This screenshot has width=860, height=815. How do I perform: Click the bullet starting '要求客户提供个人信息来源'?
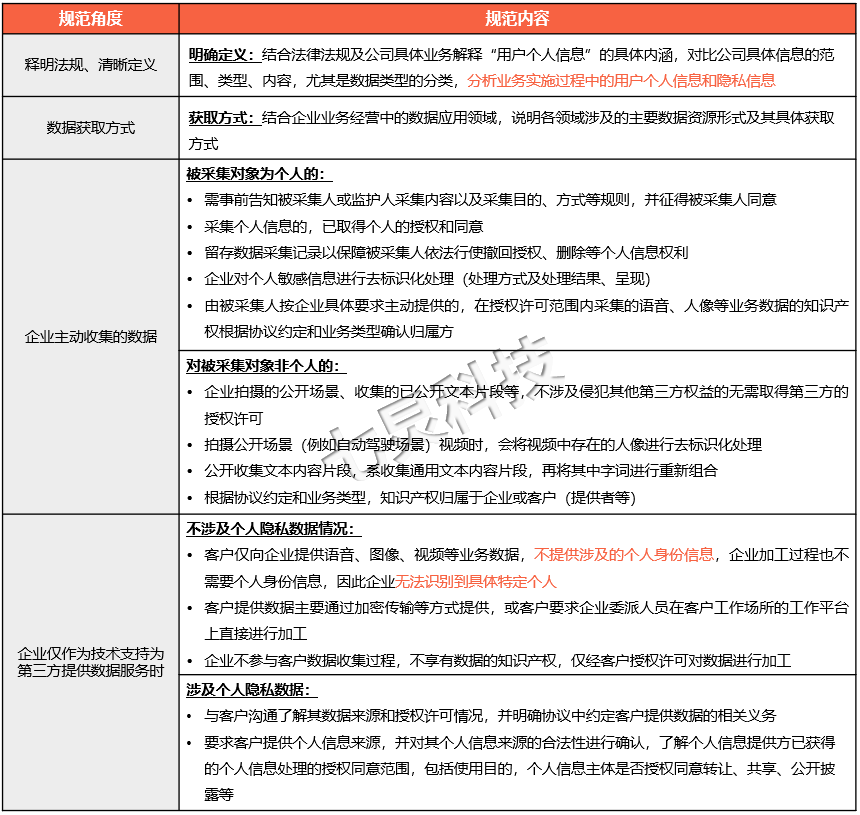click(519, 768)
